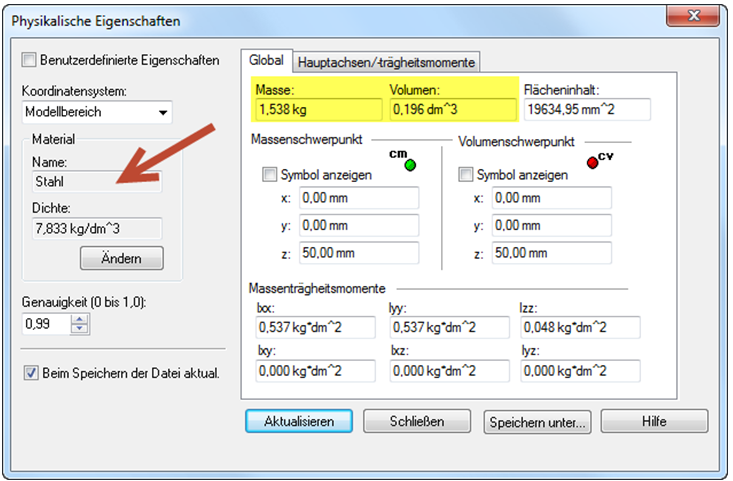This screenshot has height=481, width=733.
Task: Switch to the Global tab
Action: [x=267, y=61]
